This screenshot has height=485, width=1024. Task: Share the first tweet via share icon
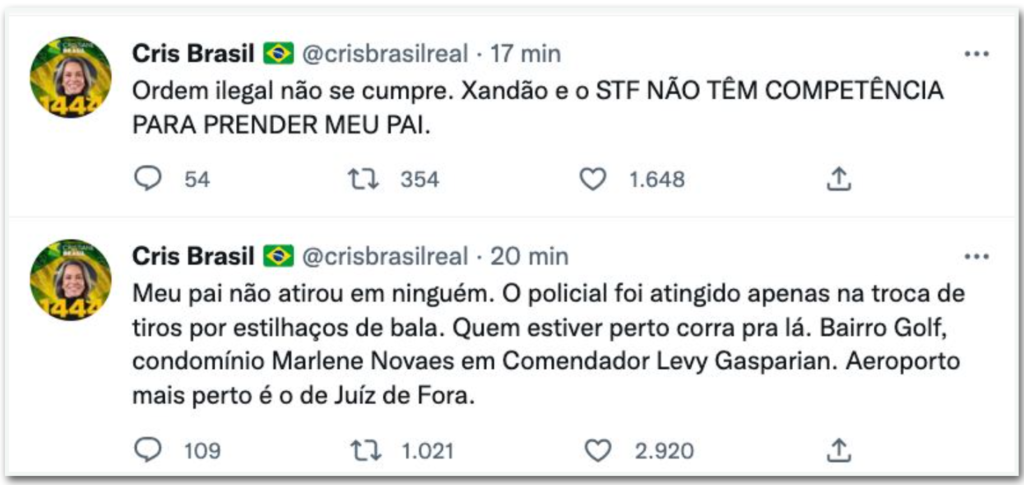click(840, 179)
